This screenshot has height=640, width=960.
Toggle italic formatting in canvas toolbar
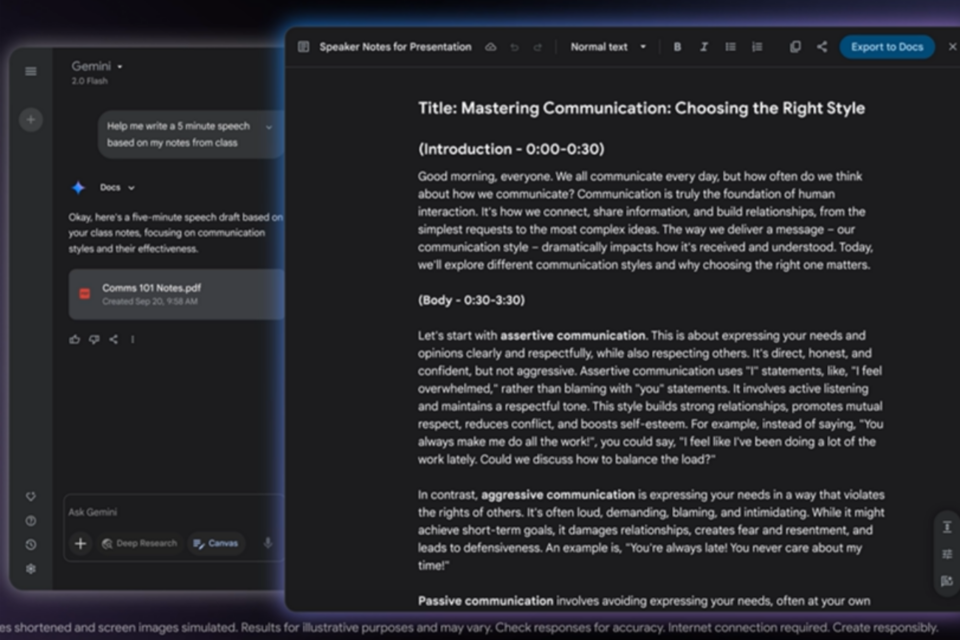[703, 47]
